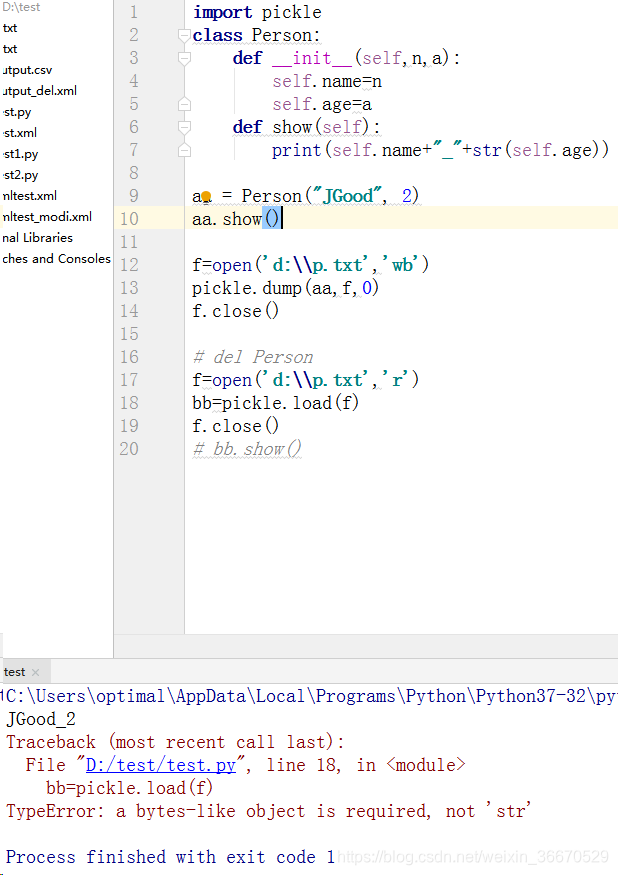This screenshot has height=875, width=618.
Task: Click the TypeError message in console
Action: pyautogui.click(x=268, y=811)
